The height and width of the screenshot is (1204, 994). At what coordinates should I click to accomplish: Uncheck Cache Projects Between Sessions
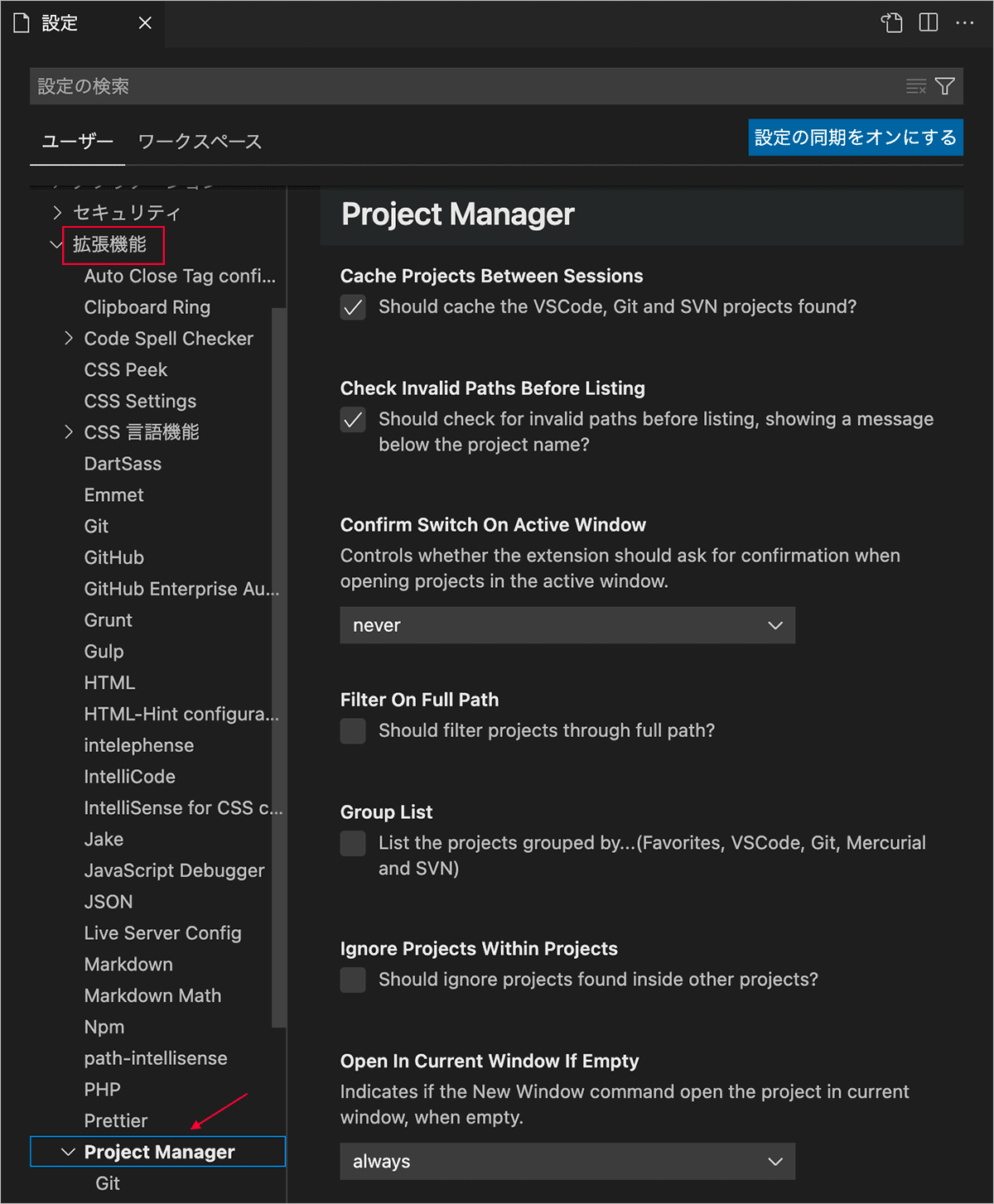[353, 307]
